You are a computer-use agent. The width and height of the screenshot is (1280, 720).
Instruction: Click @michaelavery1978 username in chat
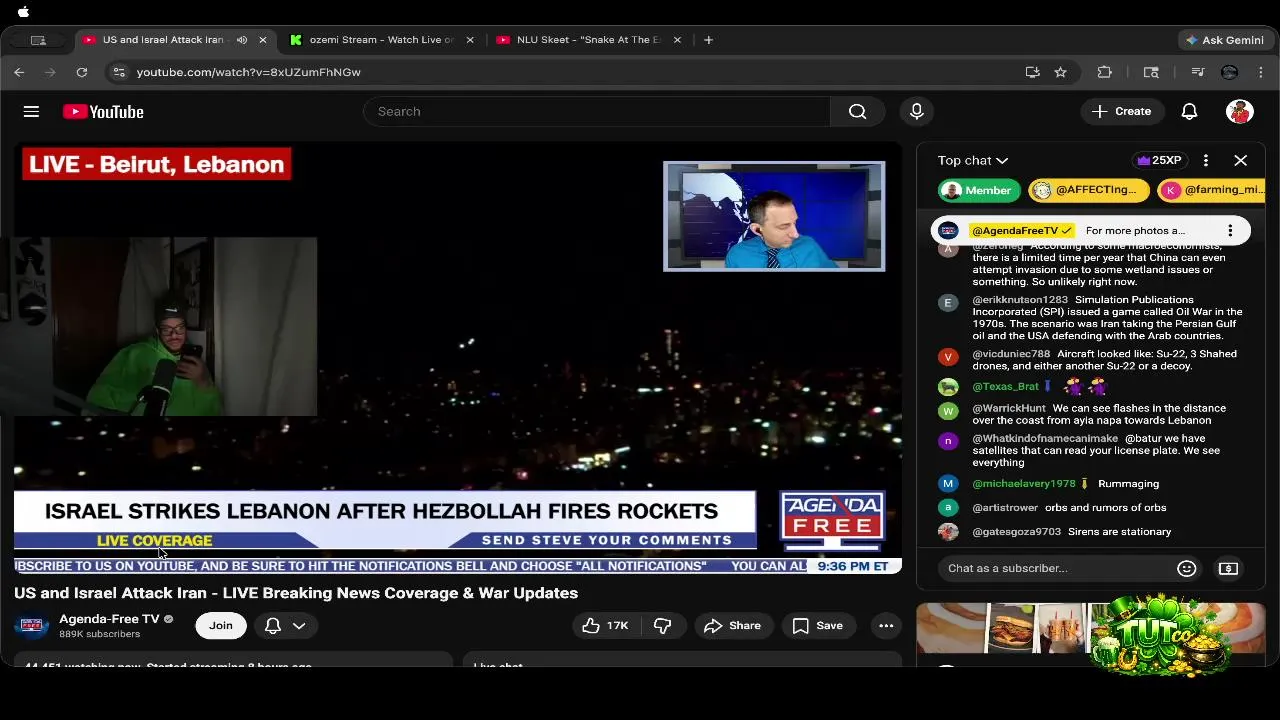(x=1024, y=484)
